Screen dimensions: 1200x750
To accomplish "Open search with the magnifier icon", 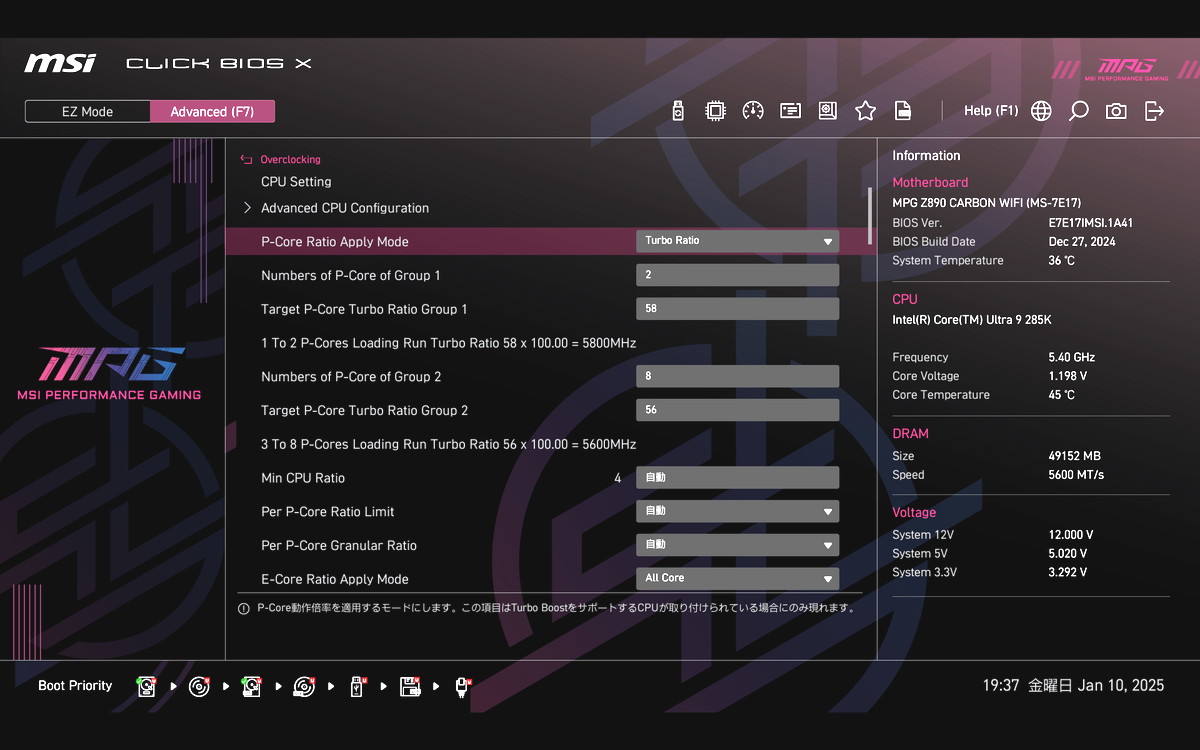I will 1078,111.
